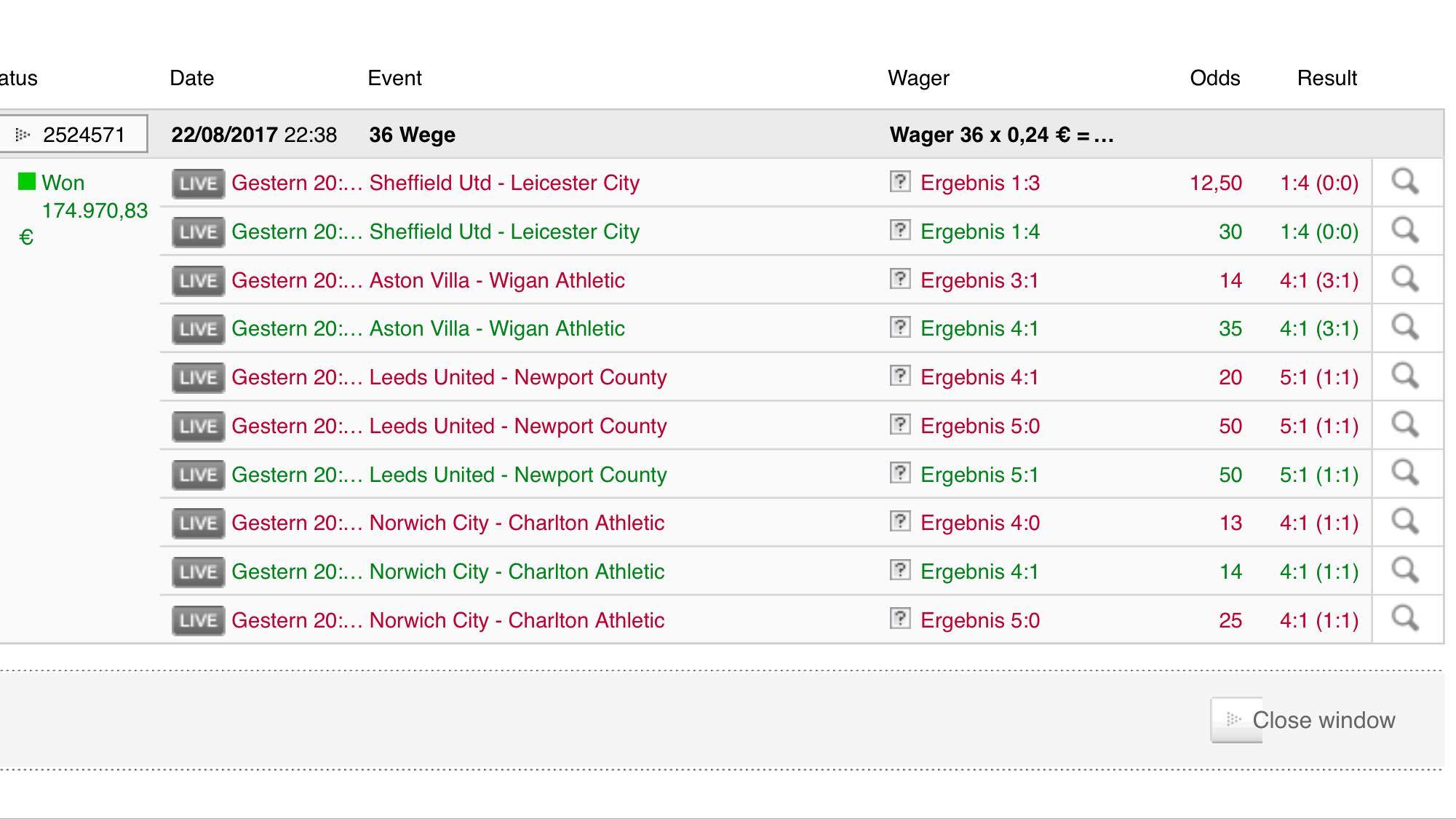Expand bet slip 2524571 button
Screen dimensions: 1456x819
73,134
